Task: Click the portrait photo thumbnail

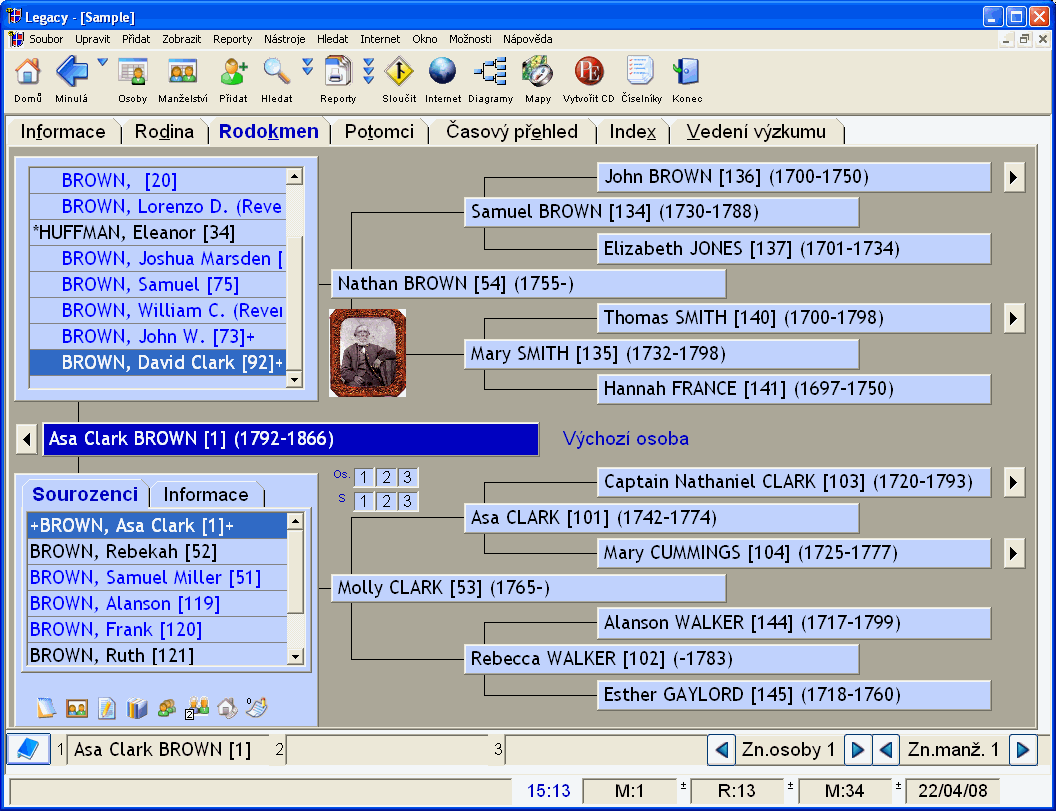Action: point(368,352)
